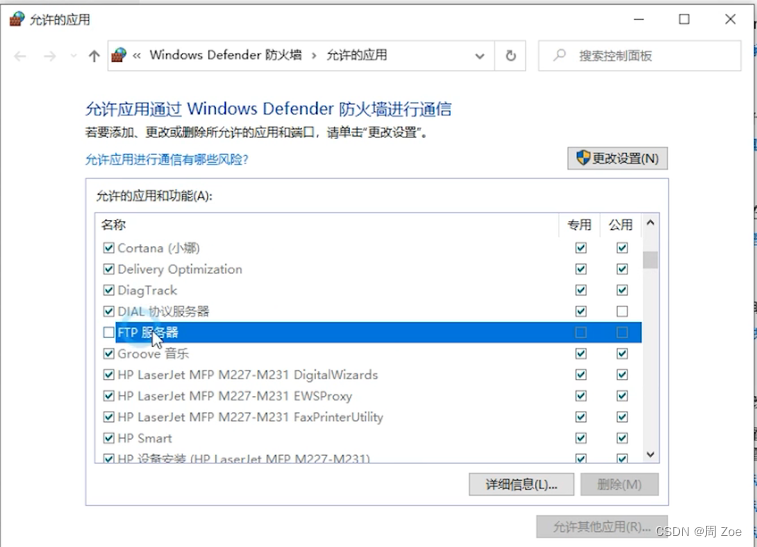Toggle 专用 checkbox for Delivery Optimization
The width and height of the screenshot is (757, 547).
click(x=581, y=269)
